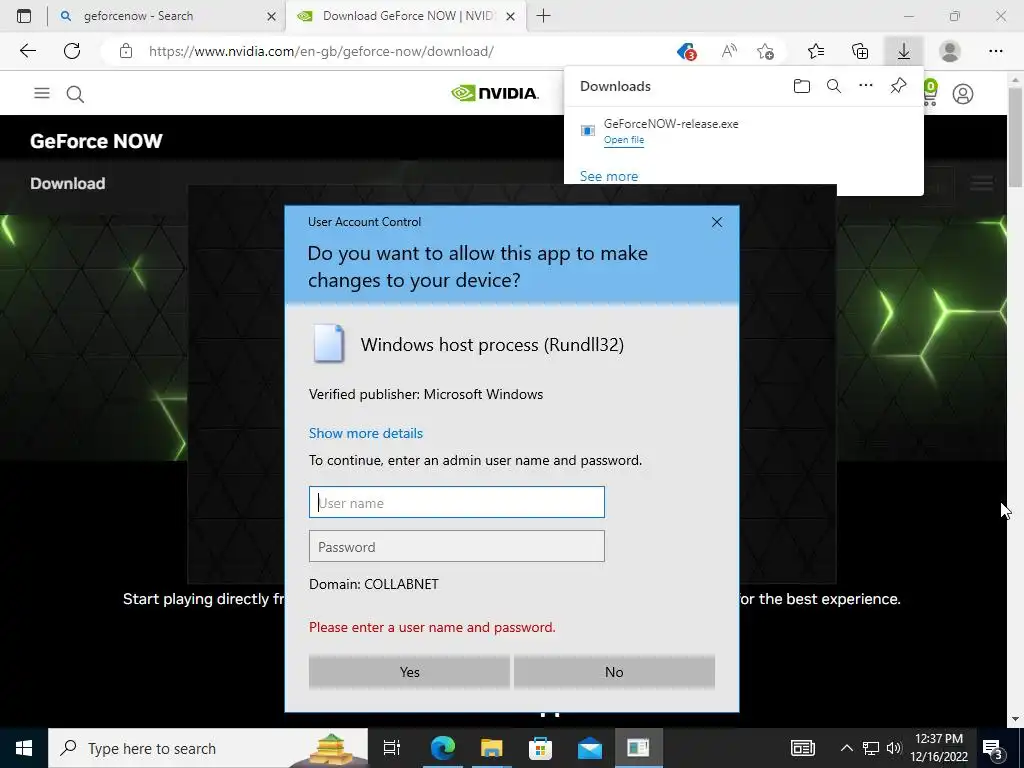This screenshot has width=1024, height=768.
Task: Open Mail app from taskbar
Action: (590, 748)
